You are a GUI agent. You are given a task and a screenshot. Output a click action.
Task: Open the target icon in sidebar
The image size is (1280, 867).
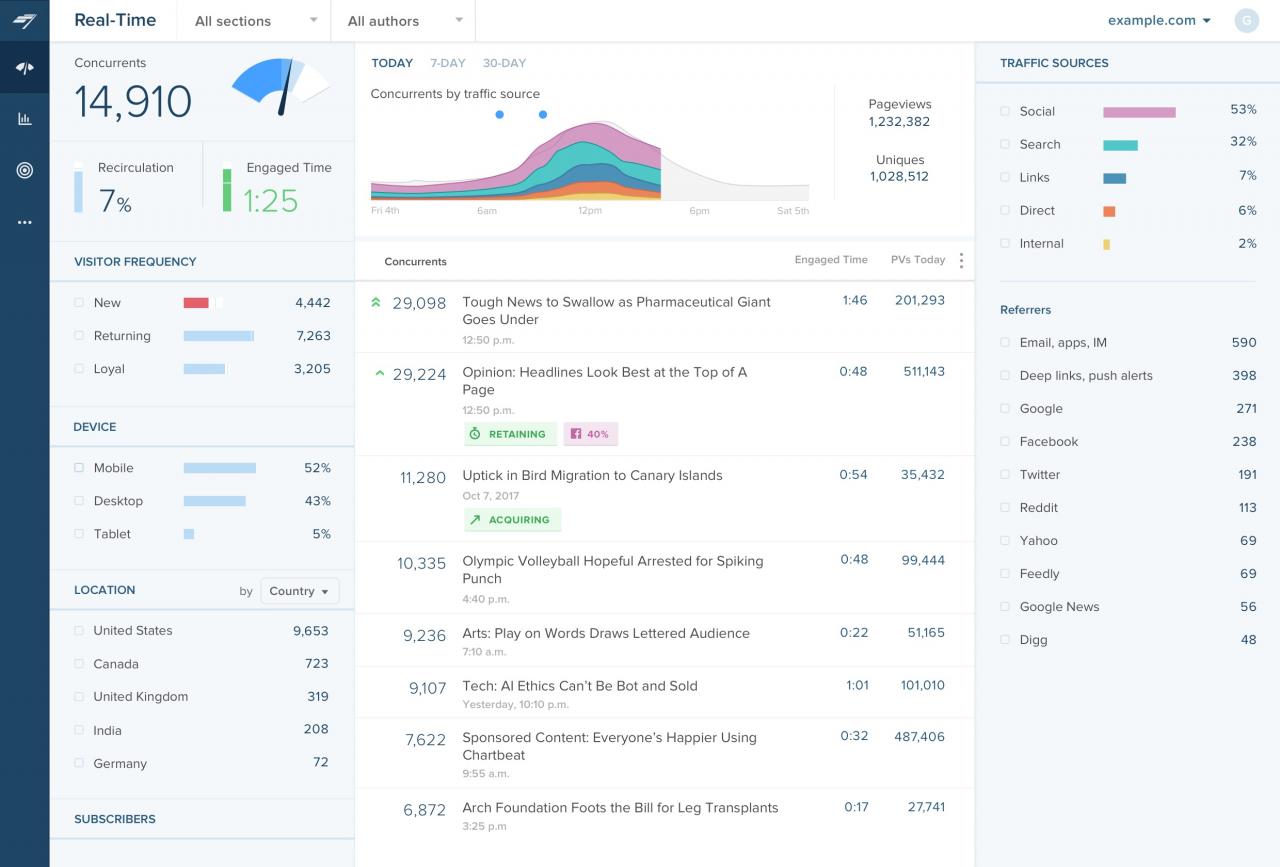click(24, 170)
